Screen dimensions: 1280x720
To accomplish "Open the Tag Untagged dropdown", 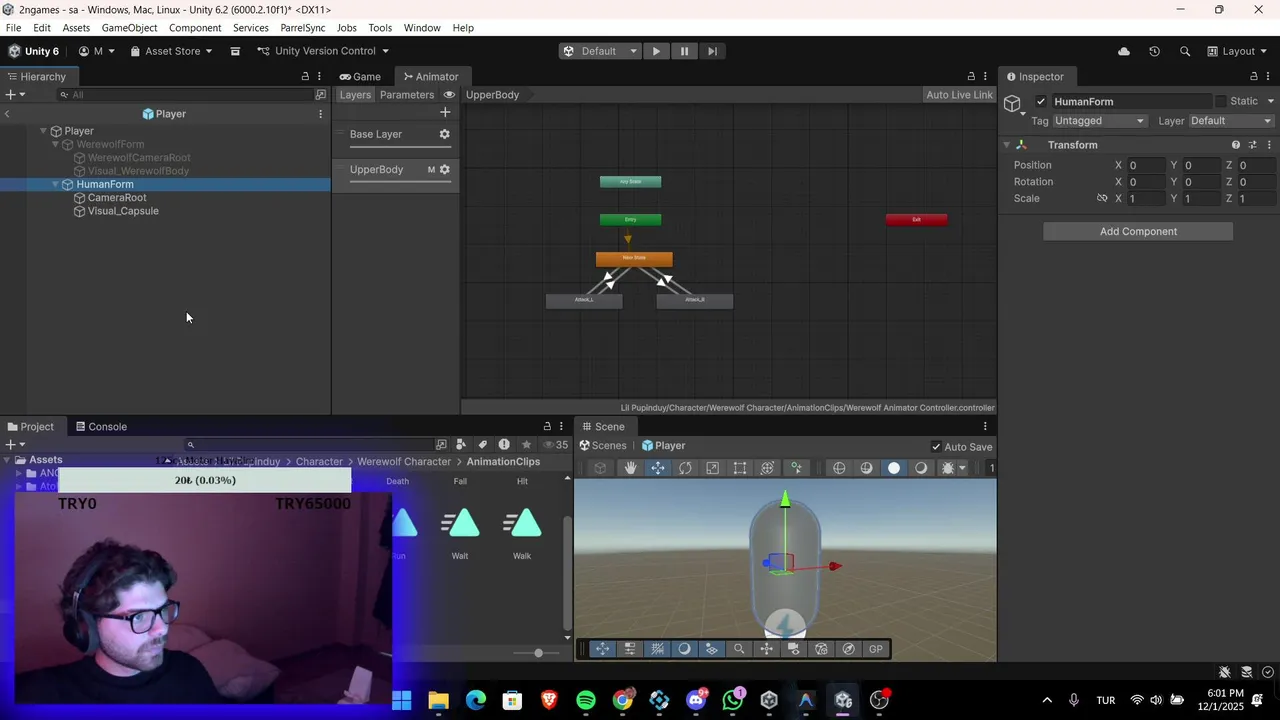I will (1099, 121).
